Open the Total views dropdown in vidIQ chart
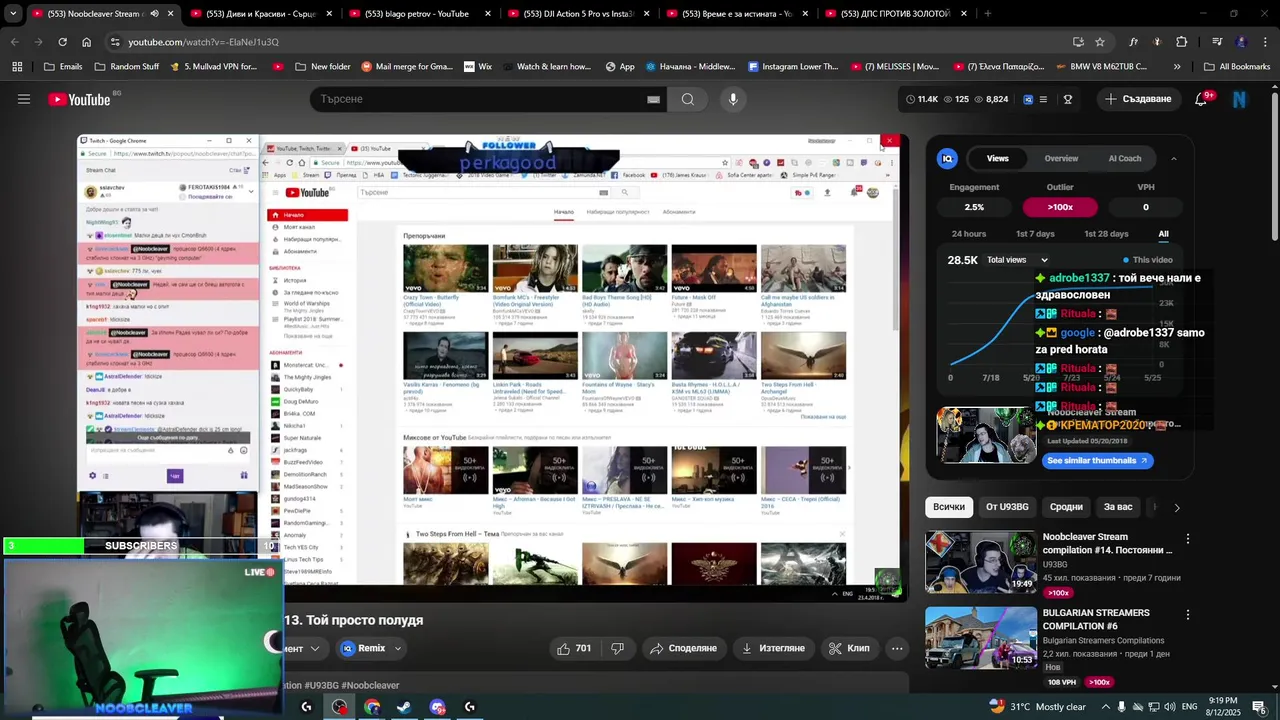 (x=1017, y=260)
